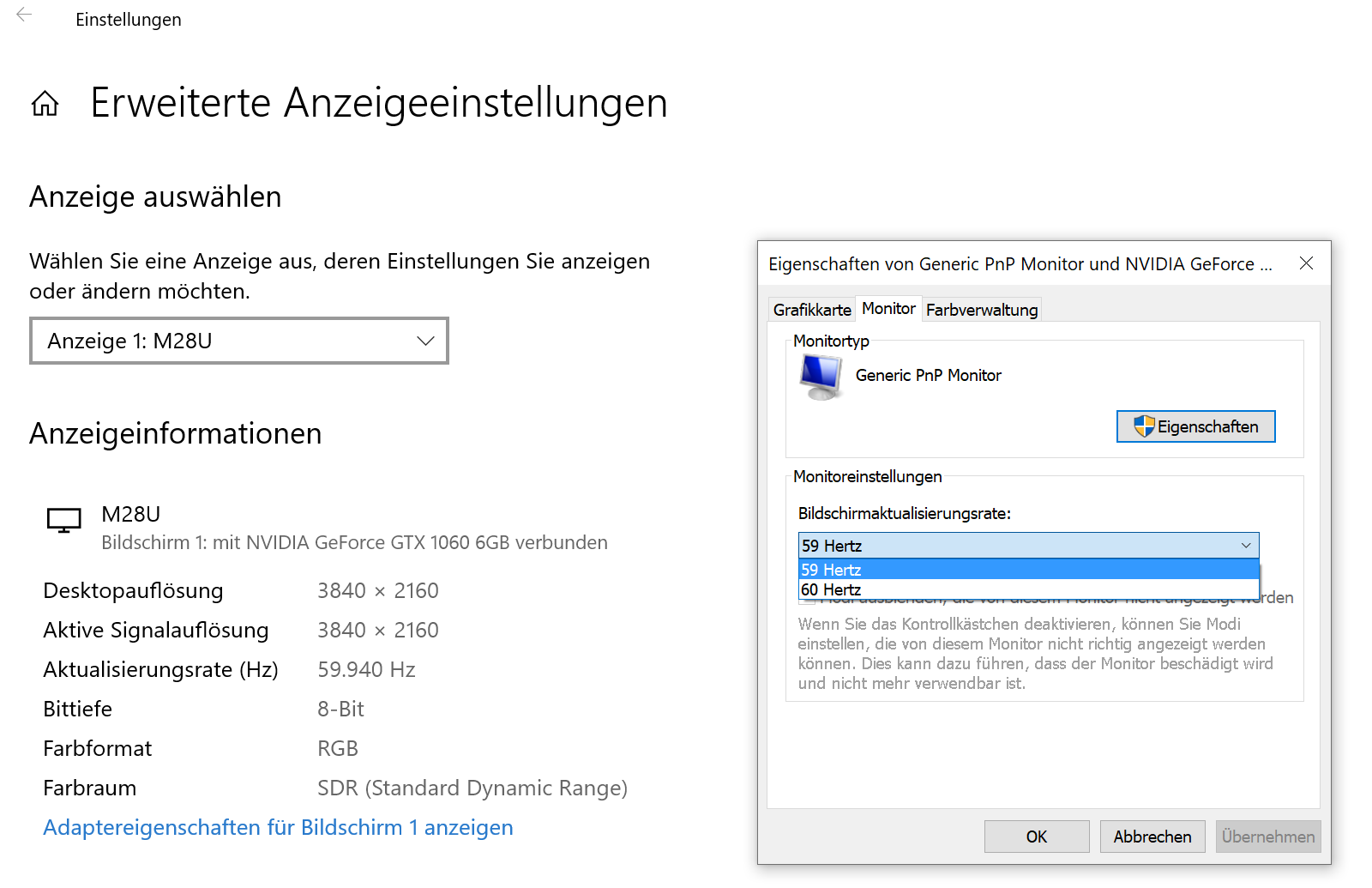The height and width of the screenshot is (888, 1372).
Task: Click the Übernehmen button
Action: 1268,837
